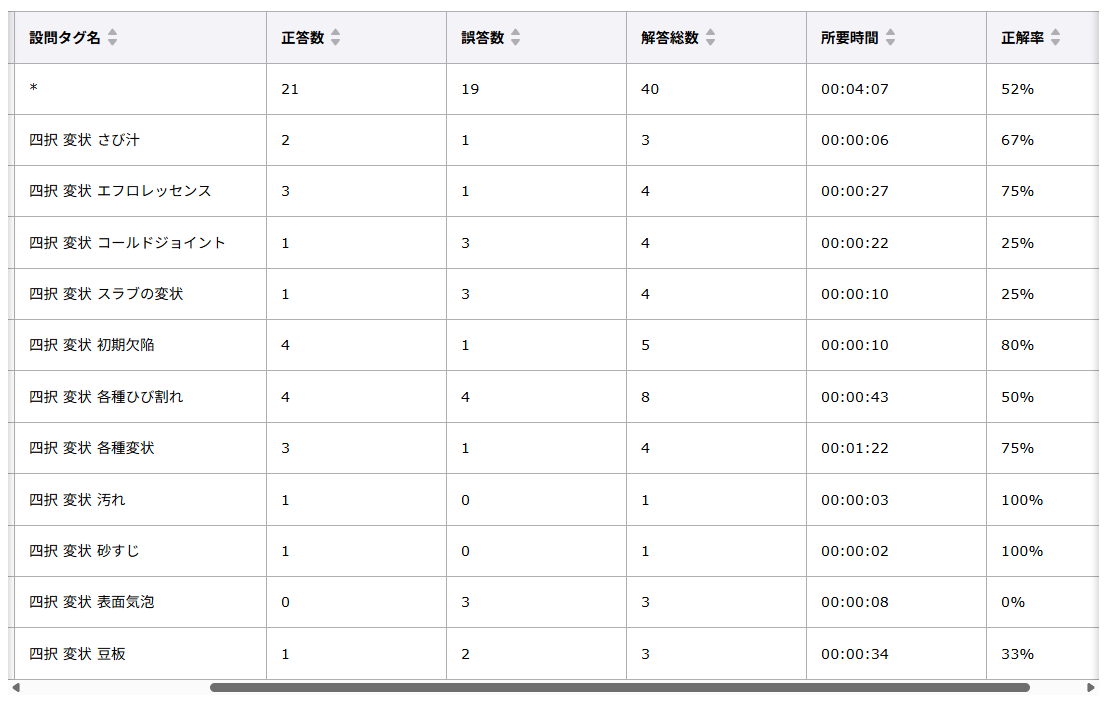Click the descending sort chevron on 設問タグ名
This screenshot has height=707, width=1110.
click(113, 41)
